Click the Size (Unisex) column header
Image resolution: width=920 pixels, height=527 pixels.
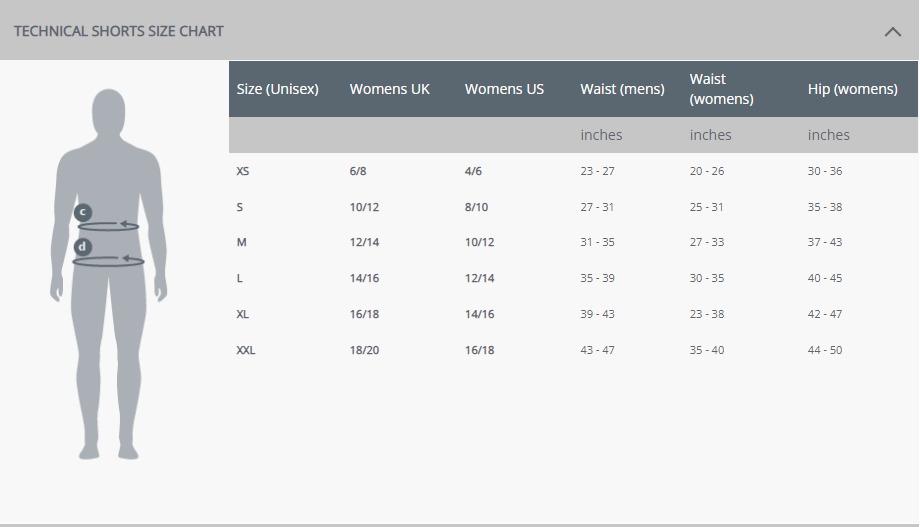[277, 89]
